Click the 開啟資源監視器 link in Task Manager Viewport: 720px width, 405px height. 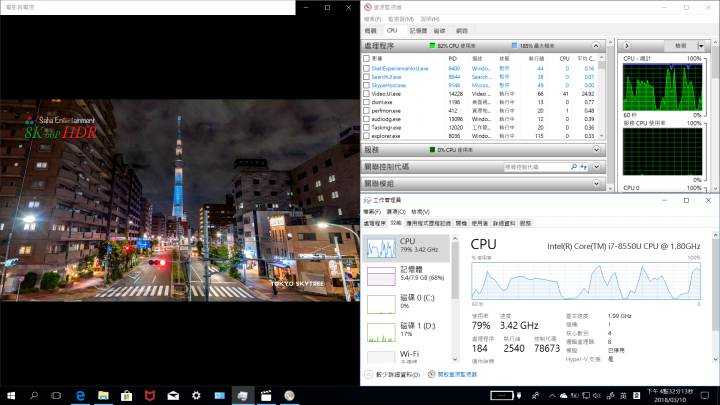(x=457, y=374)
